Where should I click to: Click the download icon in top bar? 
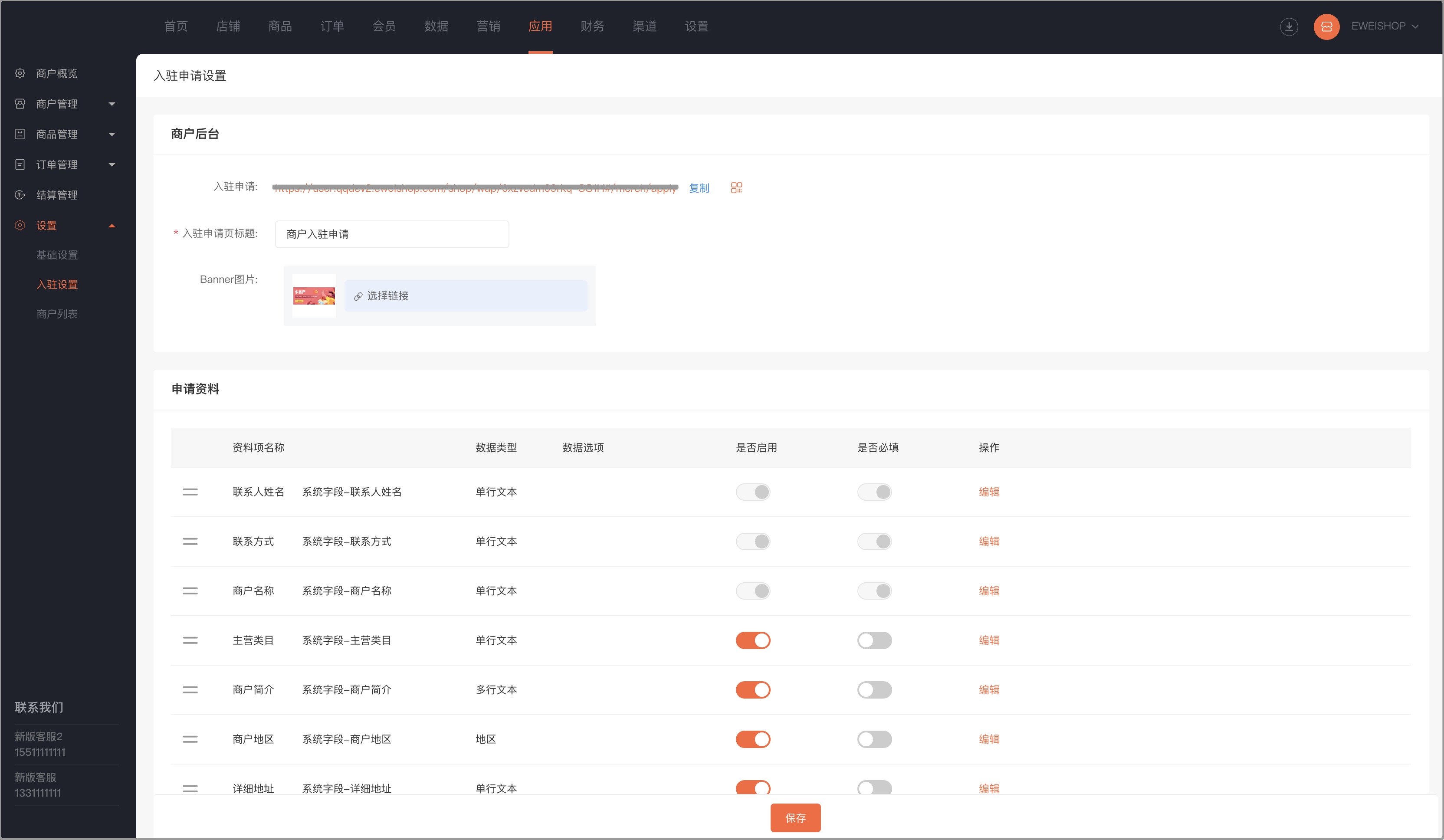pos(1289,26)
